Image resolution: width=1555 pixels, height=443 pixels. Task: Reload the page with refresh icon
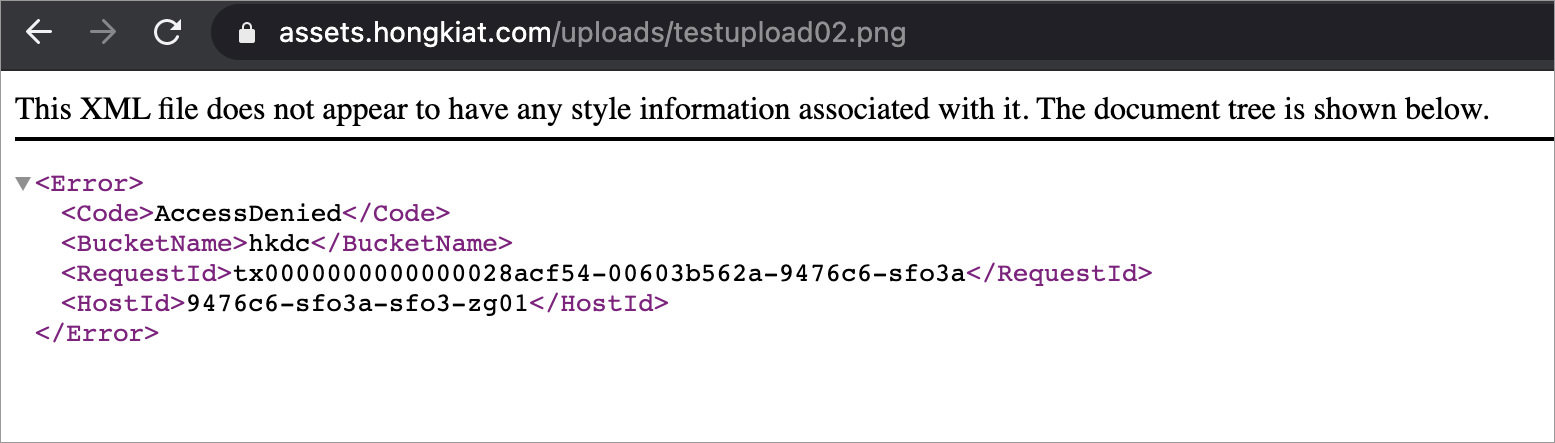(167, 32)
